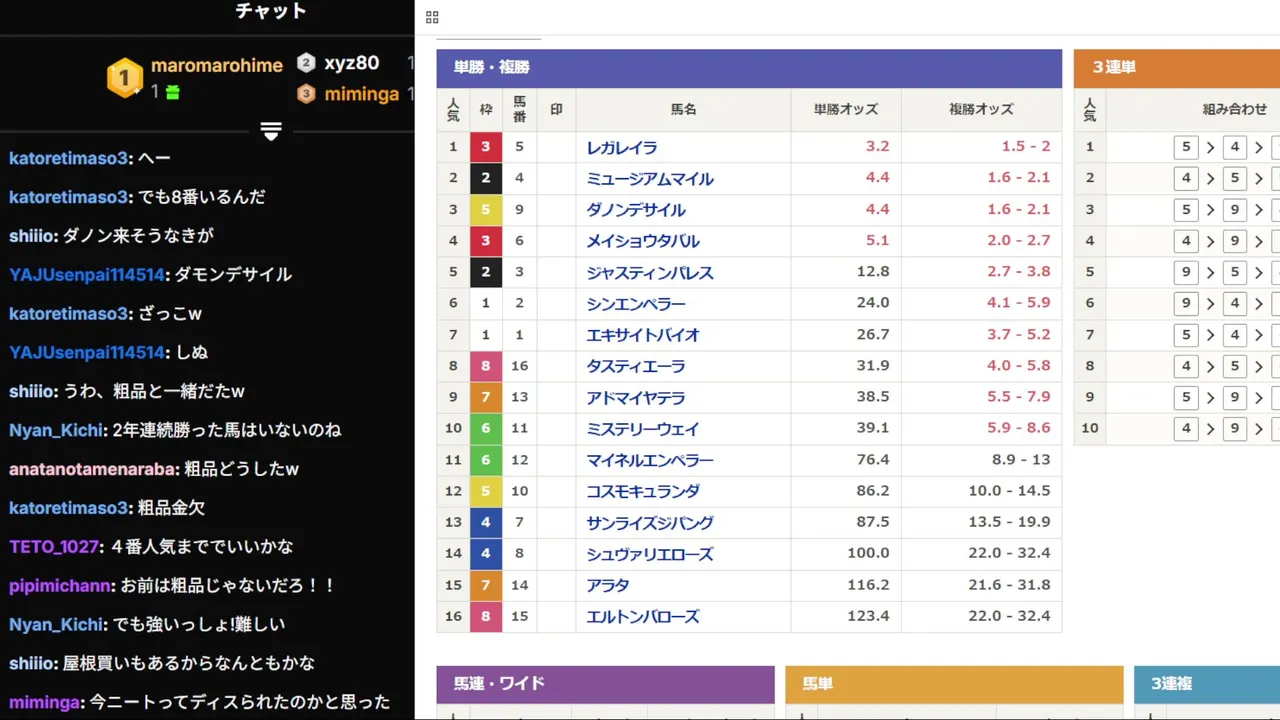Click number box 5 in 3連単 rank 1 row
Screen dimensions: 1280x720
tap(1186, 147)
